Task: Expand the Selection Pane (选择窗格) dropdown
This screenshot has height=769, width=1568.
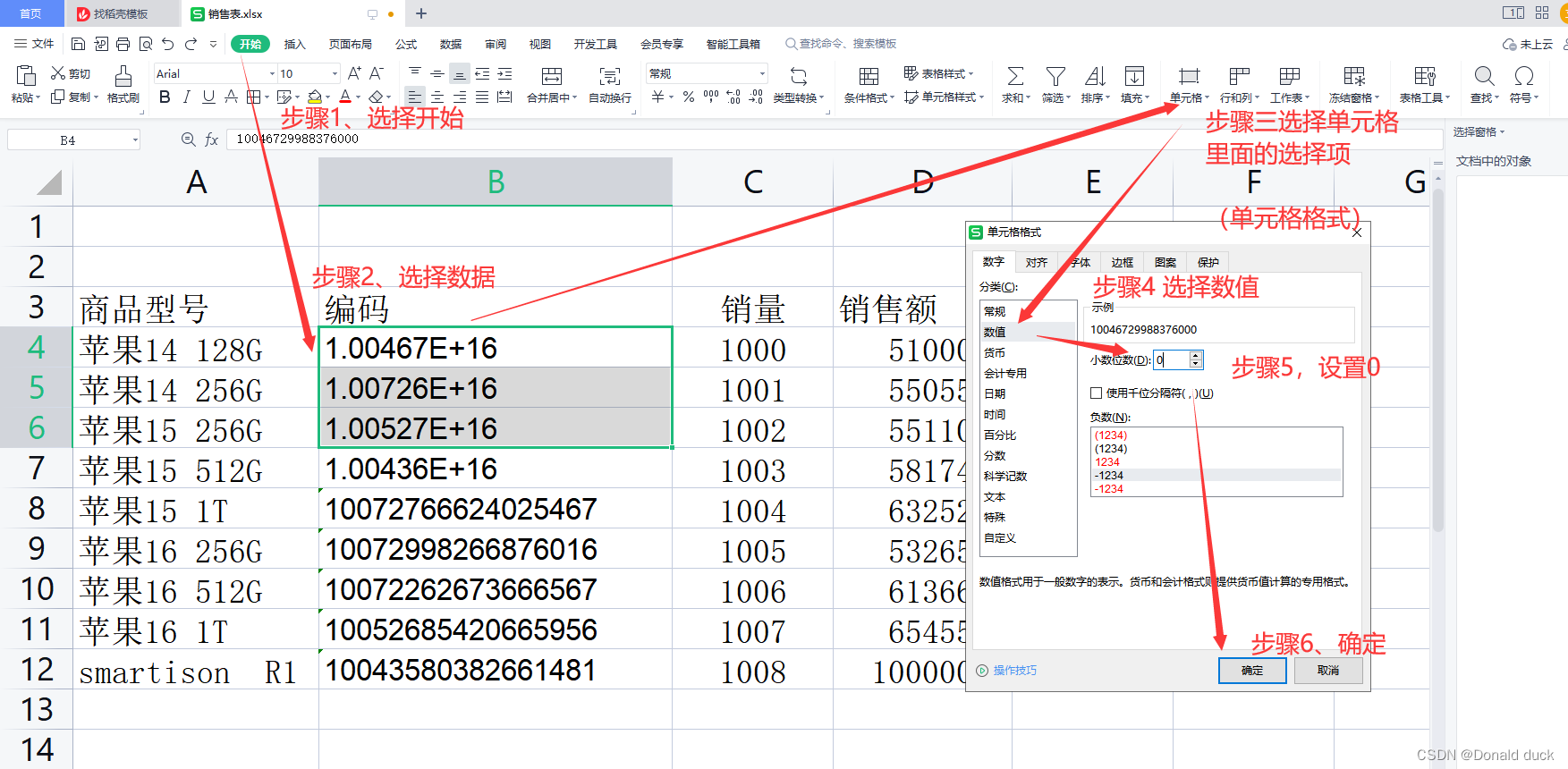Action: point(1503,131)
